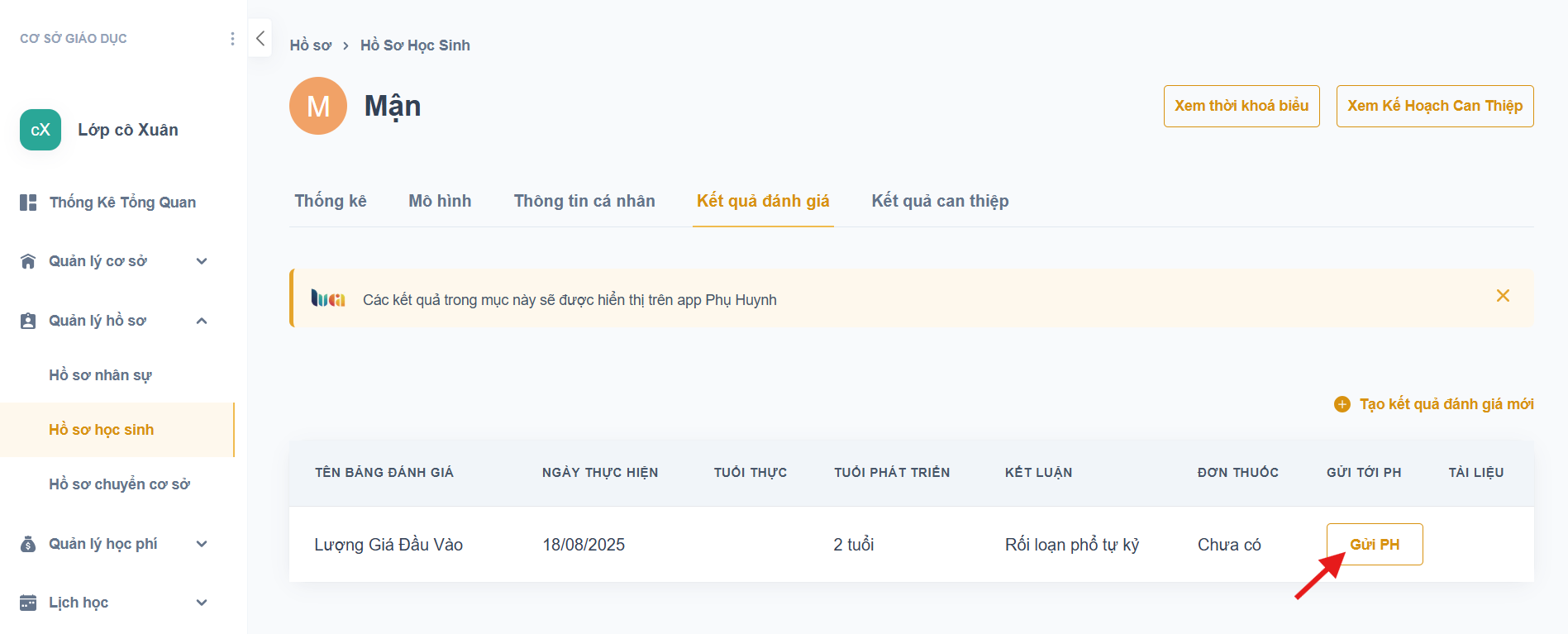Click the Xem thời khoá biểu button

click(x=1242, y=106)
